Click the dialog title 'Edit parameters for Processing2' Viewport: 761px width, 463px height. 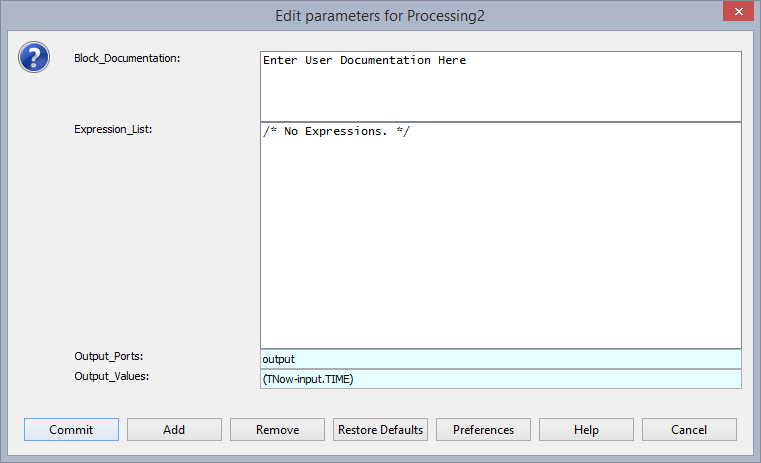380,16
